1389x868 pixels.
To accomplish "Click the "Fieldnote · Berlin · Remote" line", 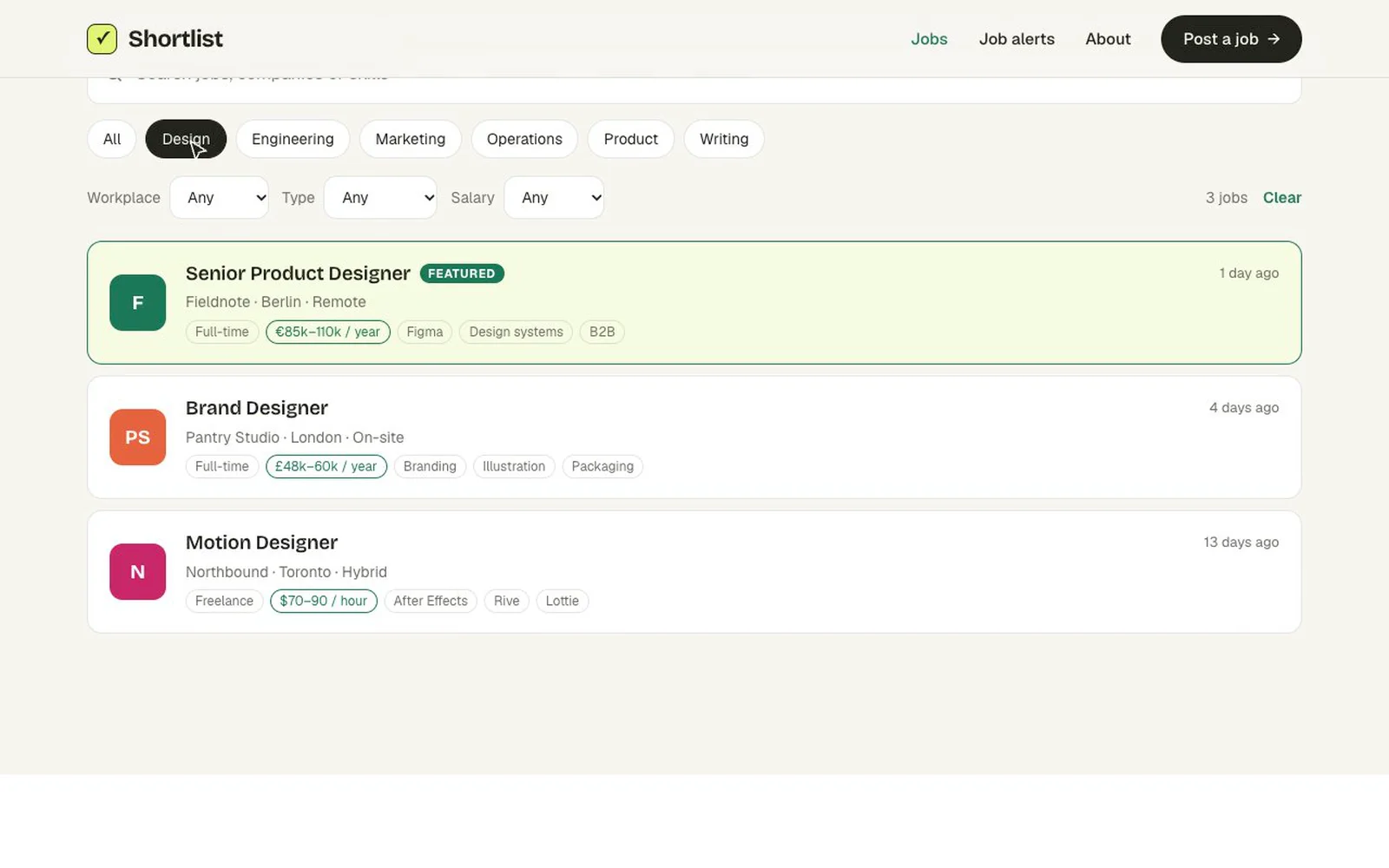I will [276, 302].
